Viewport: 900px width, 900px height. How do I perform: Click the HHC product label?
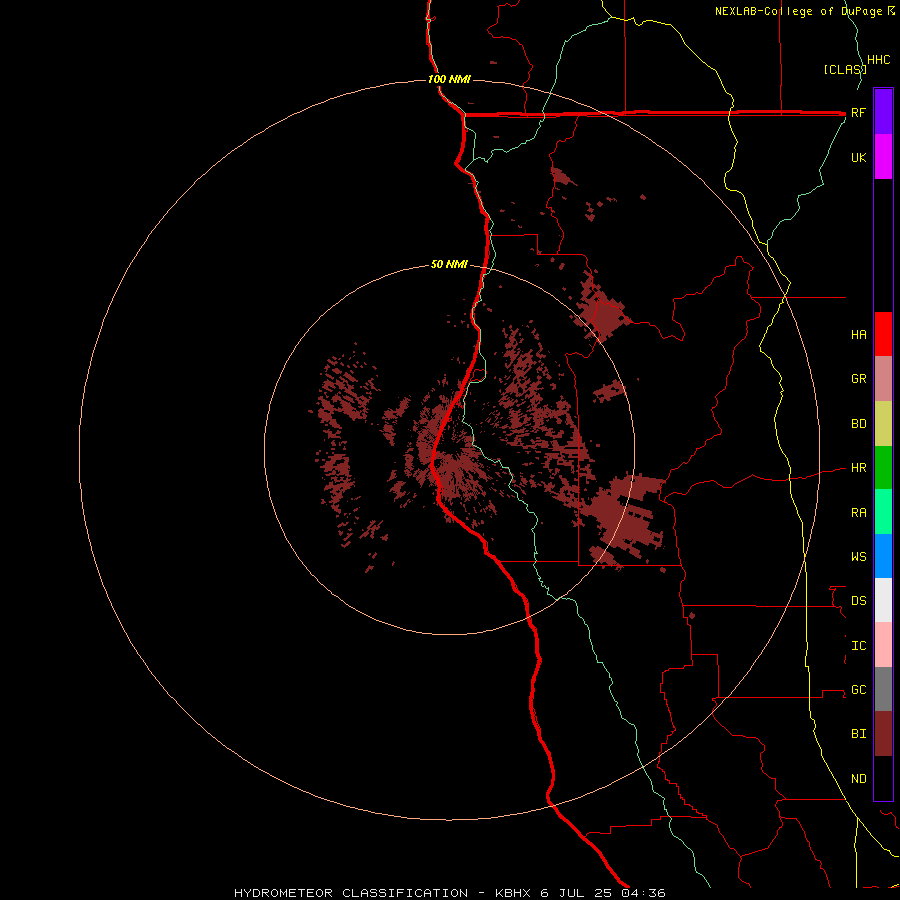[x=879, y=60]
